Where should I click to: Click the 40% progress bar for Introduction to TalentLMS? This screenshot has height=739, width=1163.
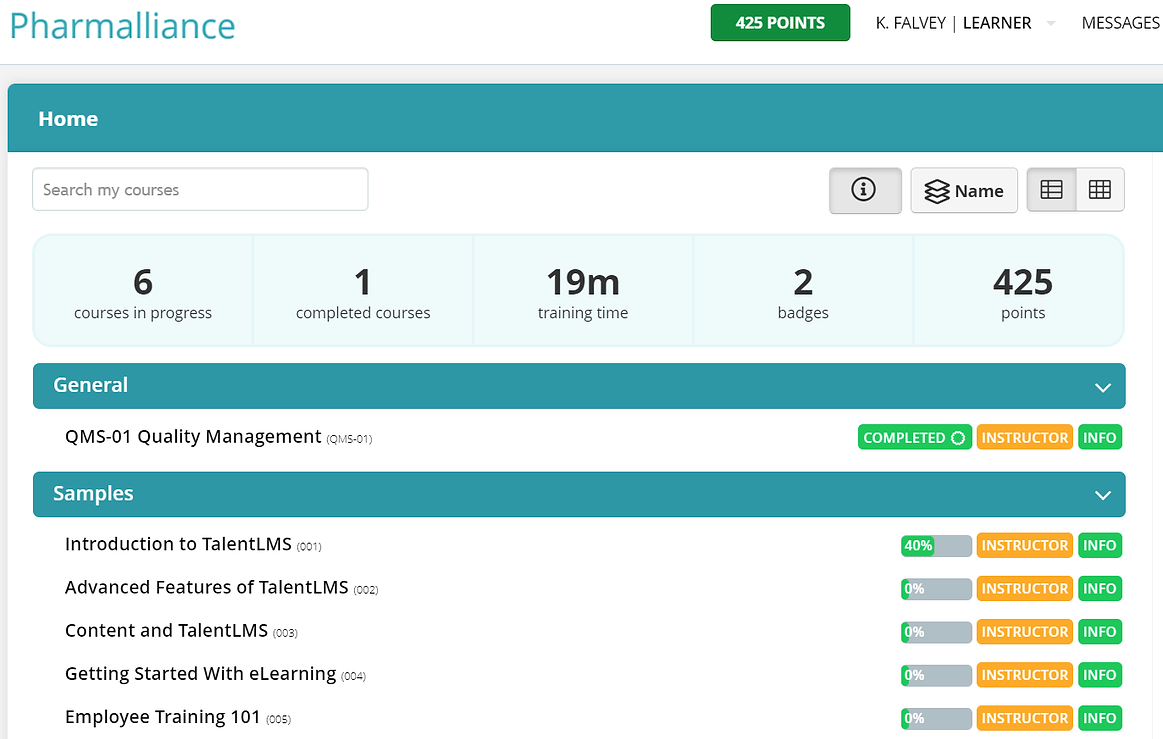(936, 545)
